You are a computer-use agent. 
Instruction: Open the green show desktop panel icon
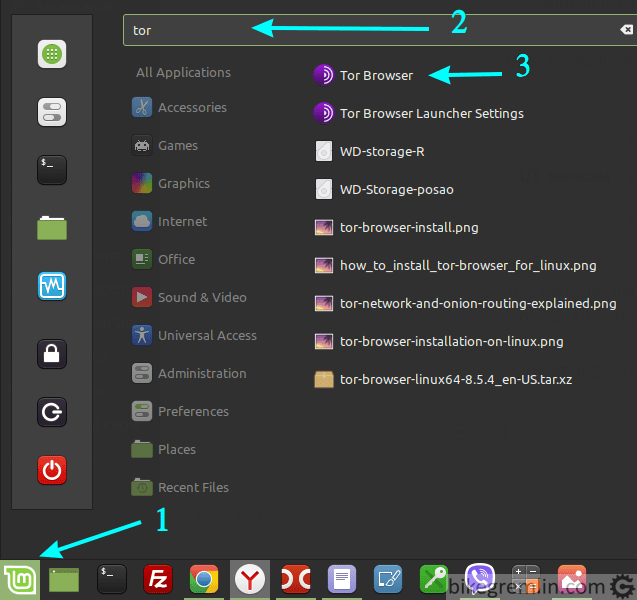(x=64, y=580)
